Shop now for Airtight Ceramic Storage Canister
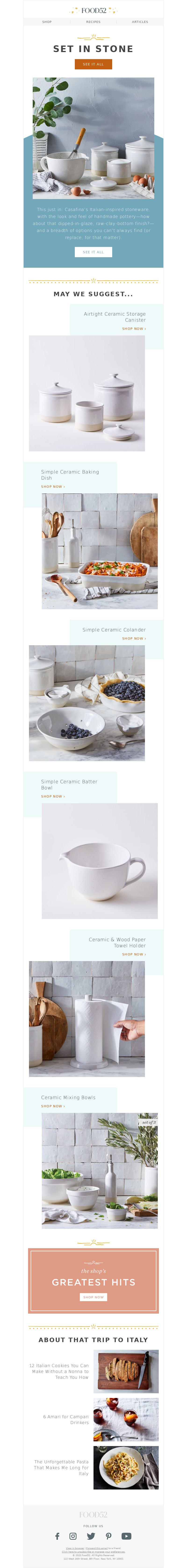Image resolution: width=187 pixels, height=1568 pixels. tap(134, 329)
